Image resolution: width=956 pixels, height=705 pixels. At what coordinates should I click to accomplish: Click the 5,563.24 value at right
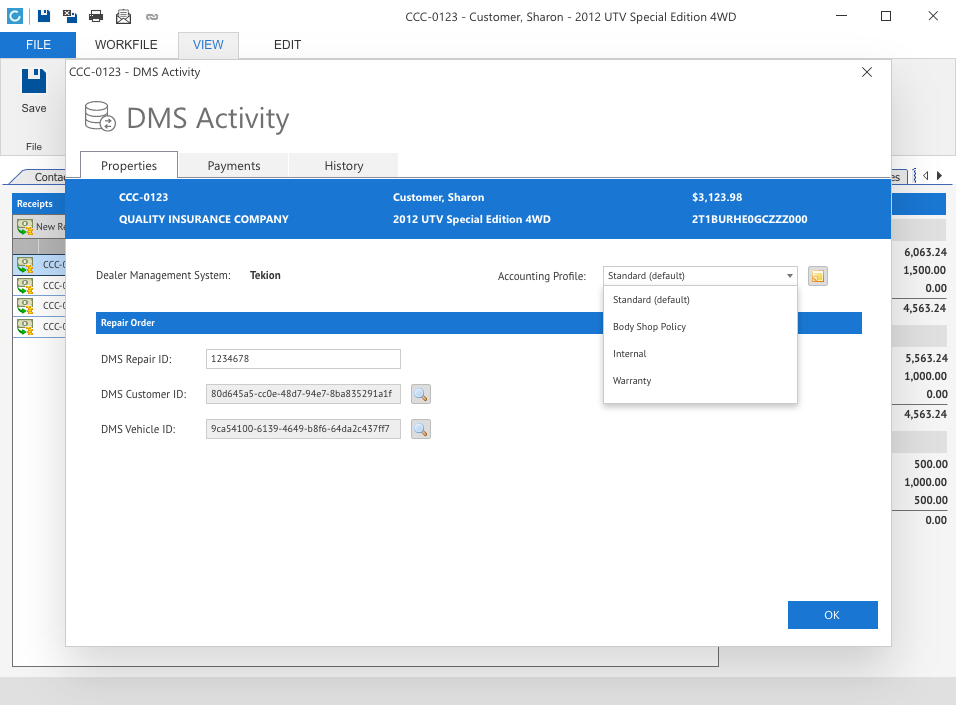pos(926,358)
